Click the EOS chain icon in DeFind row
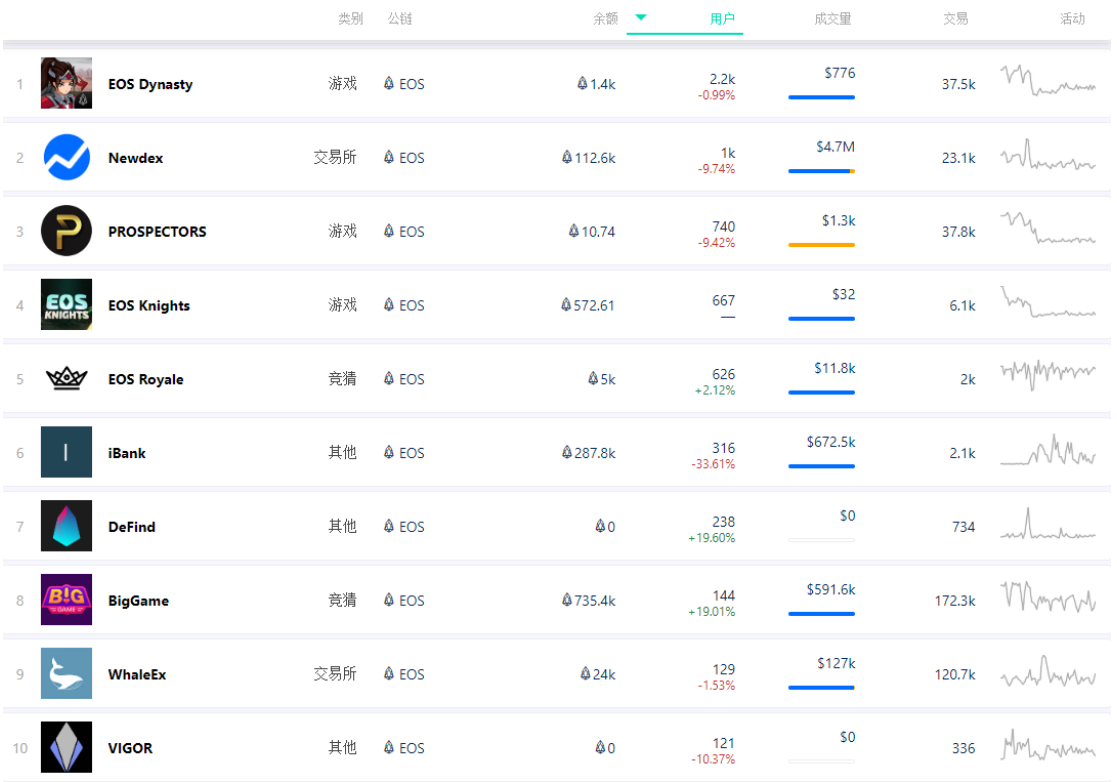1117x782 pixels. click(389, 526)
